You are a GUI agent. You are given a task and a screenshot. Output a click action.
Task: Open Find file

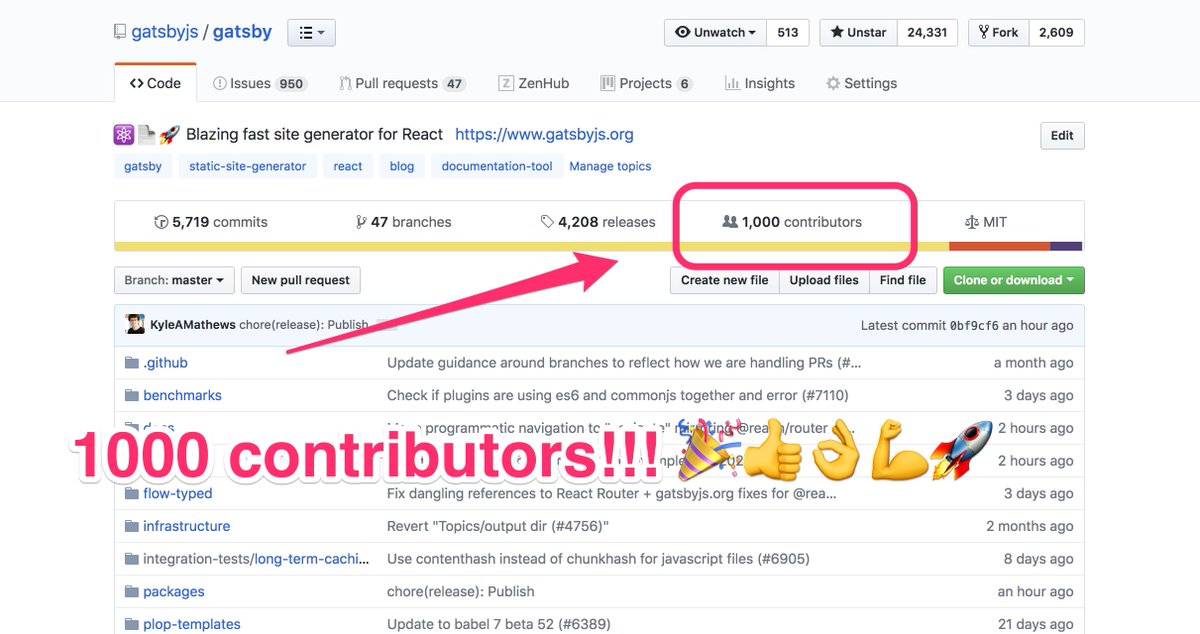pos(903,280)
